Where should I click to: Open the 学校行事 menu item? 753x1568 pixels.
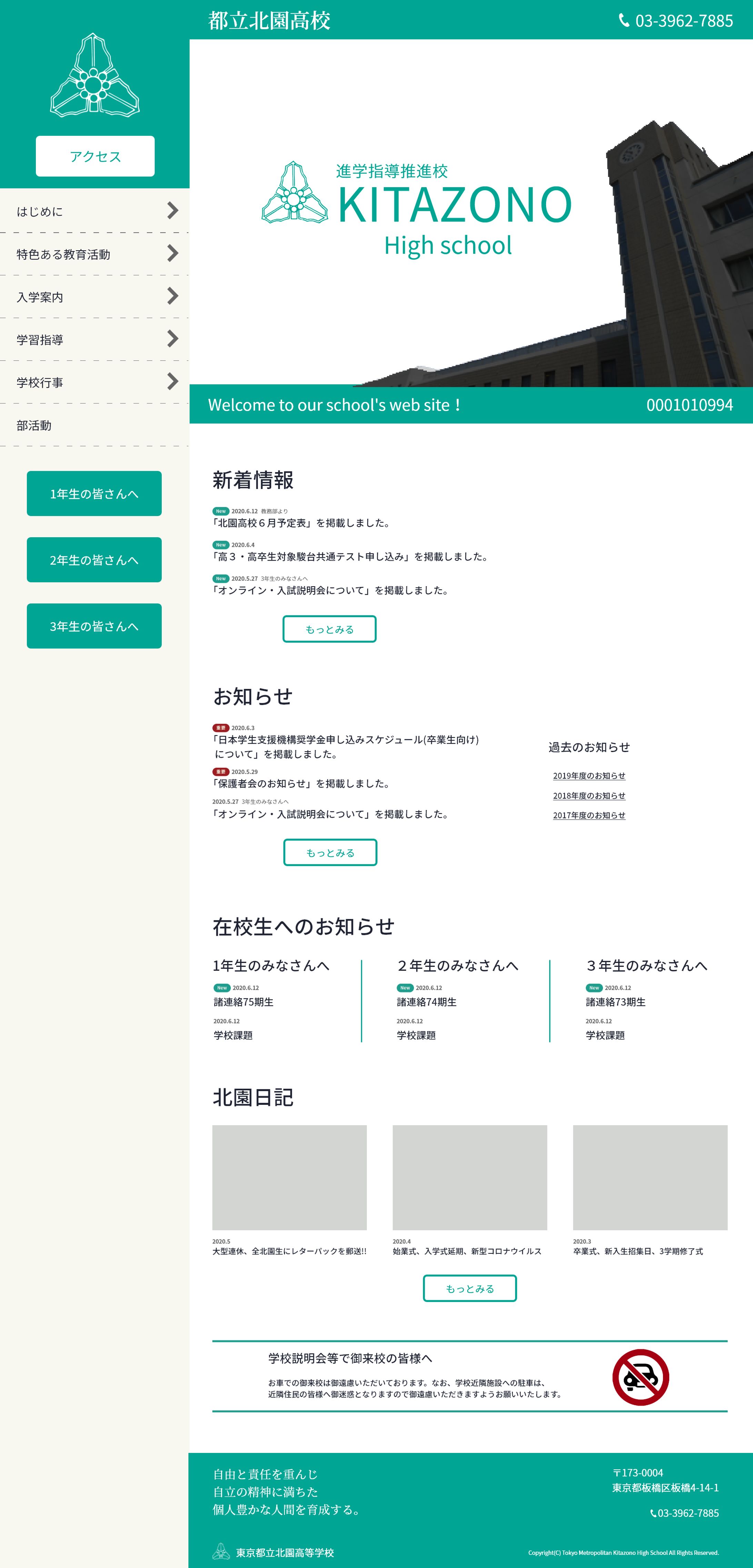94,381
